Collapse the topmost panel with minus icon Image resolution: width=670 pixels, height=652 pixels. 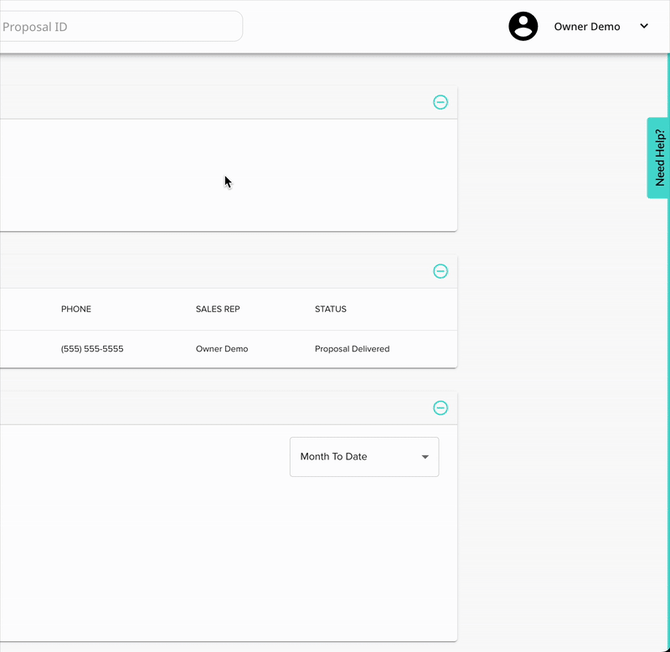440,102
